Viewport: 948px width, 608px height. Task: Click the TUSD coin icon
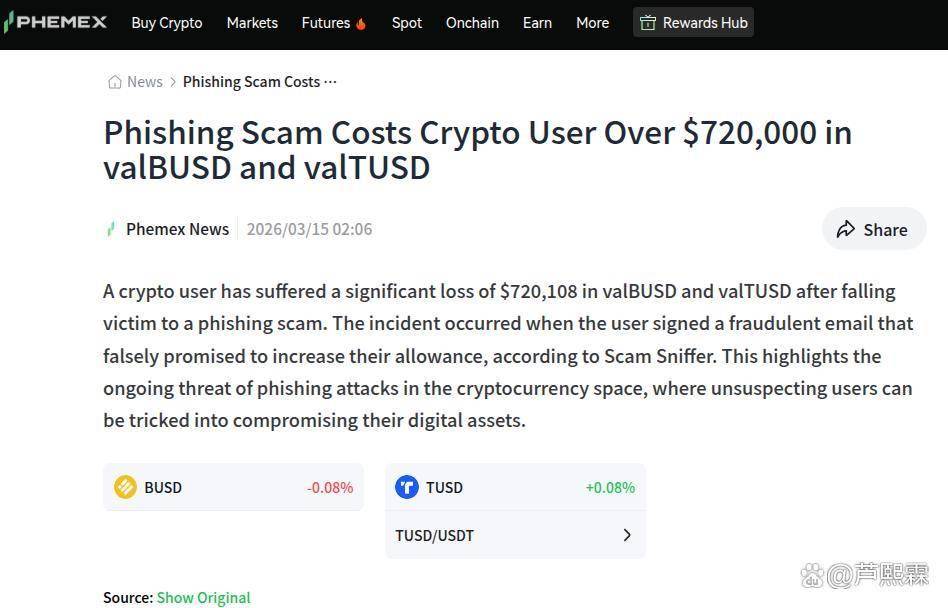pyautogui.click(x=406, y=487)
